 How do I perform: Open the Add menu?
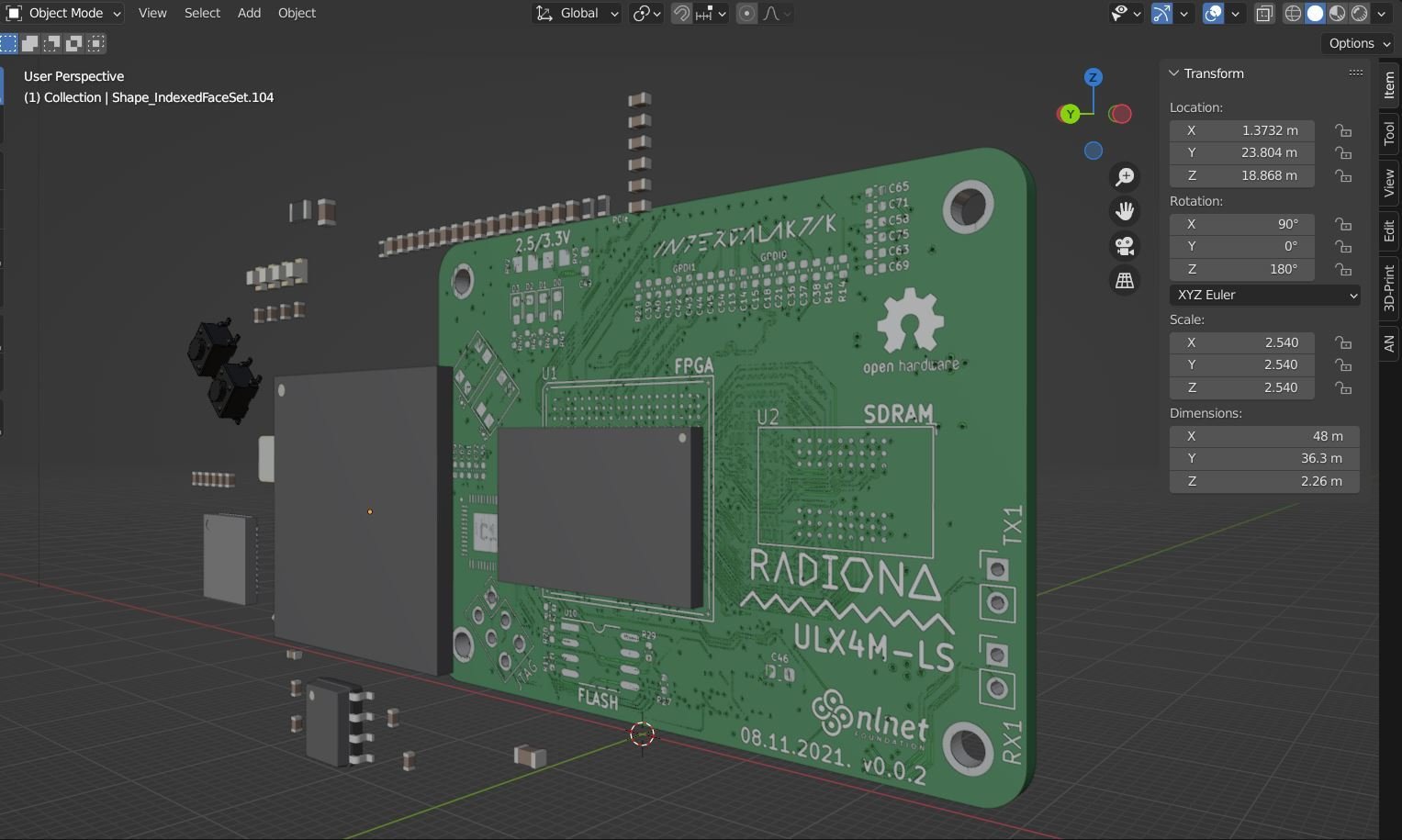coord(249,13)
